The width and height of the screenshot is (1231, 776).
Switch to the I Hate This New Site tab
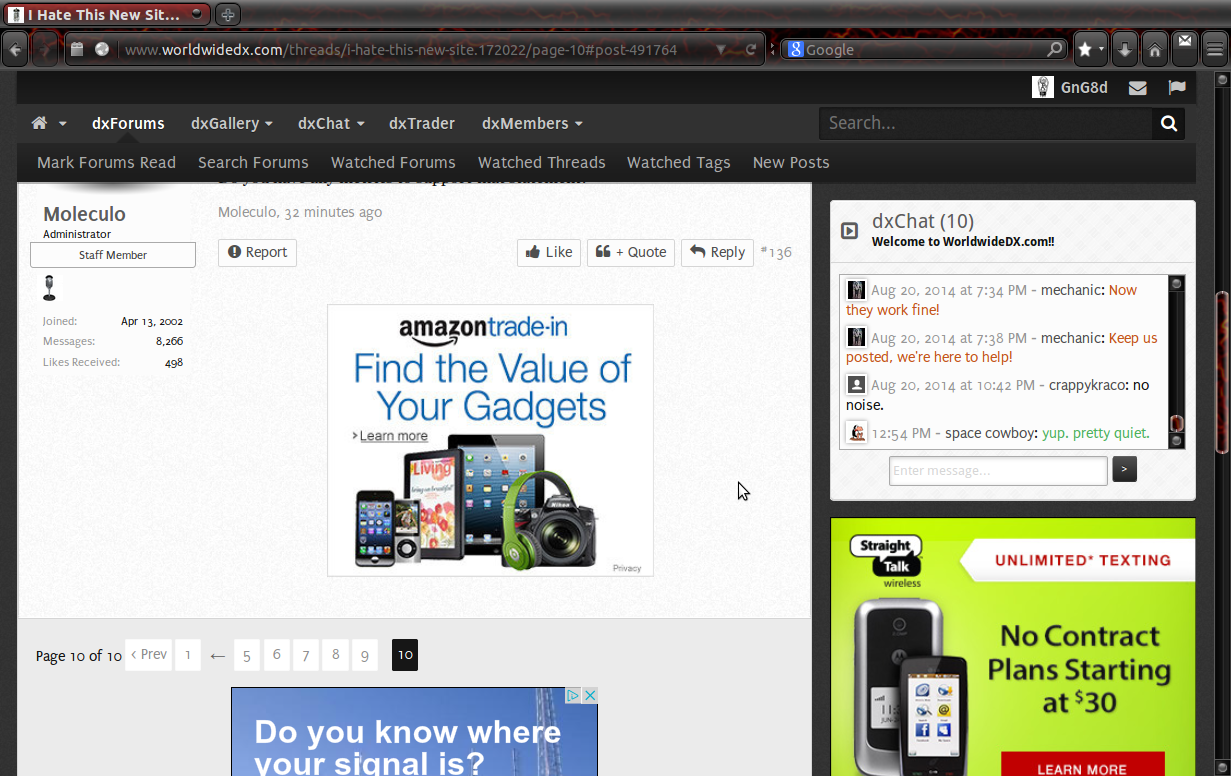coord(105,14)
